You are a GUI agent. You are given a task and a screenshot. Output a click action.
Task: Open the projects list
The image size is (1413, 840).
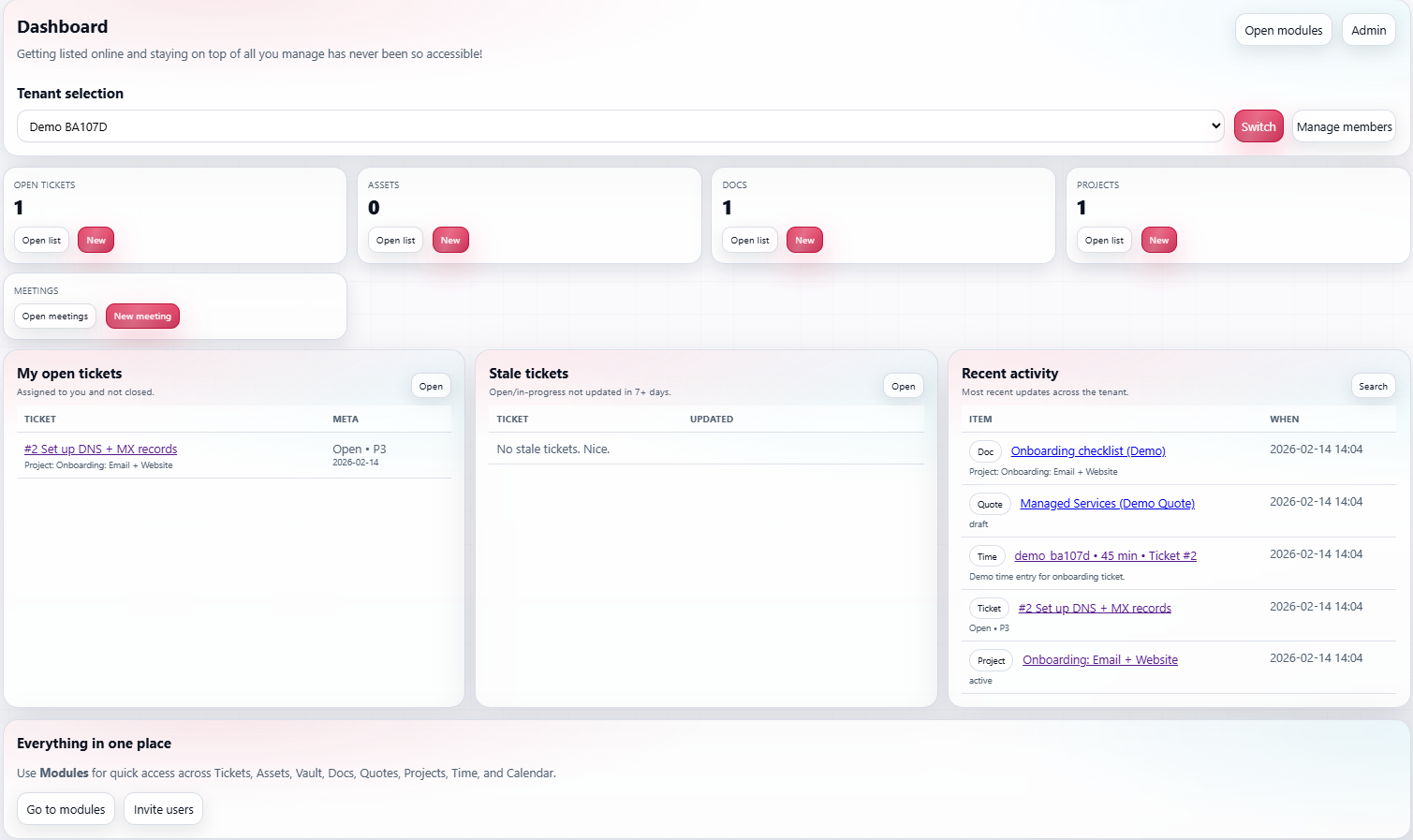pyautogui.click(x=1103, y=240)
